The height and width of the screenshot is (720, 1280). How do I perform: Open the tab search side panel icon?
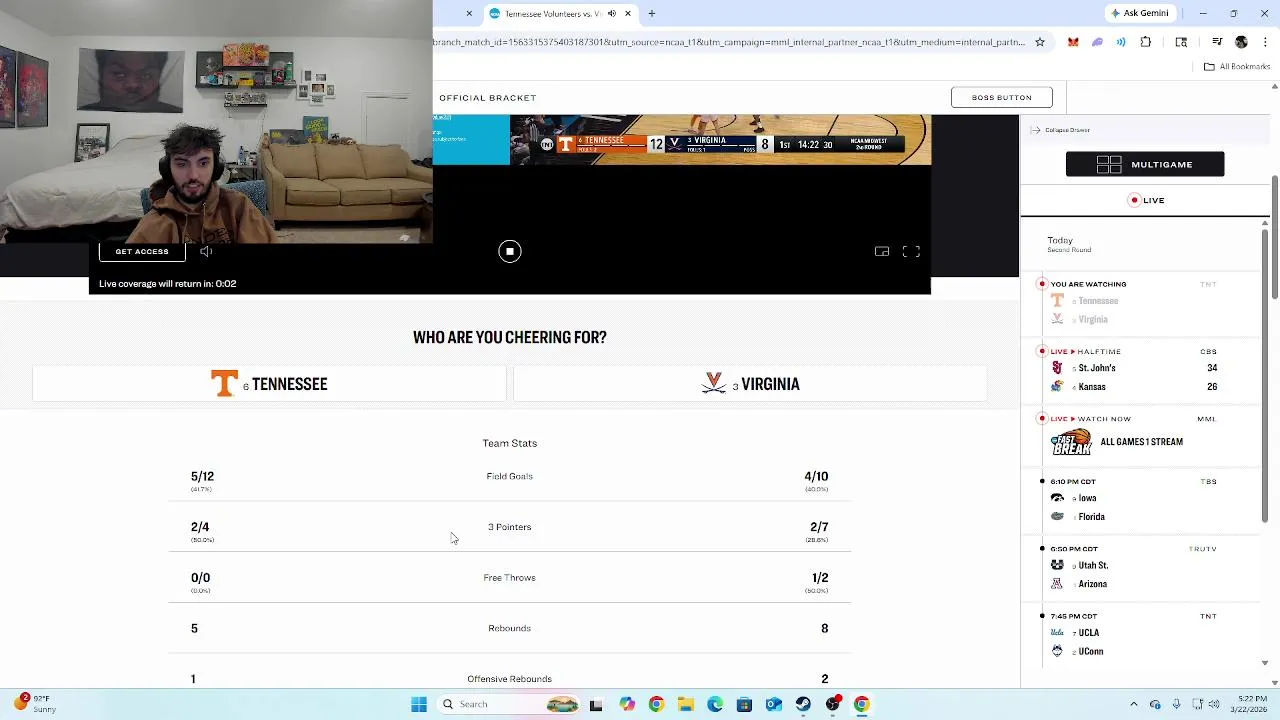pos(1181,42)
